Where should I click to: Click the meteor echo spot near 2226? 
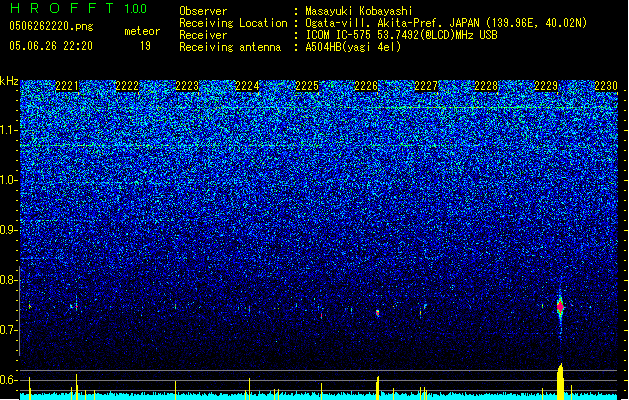pyautogui.click(x=377, y=313)
